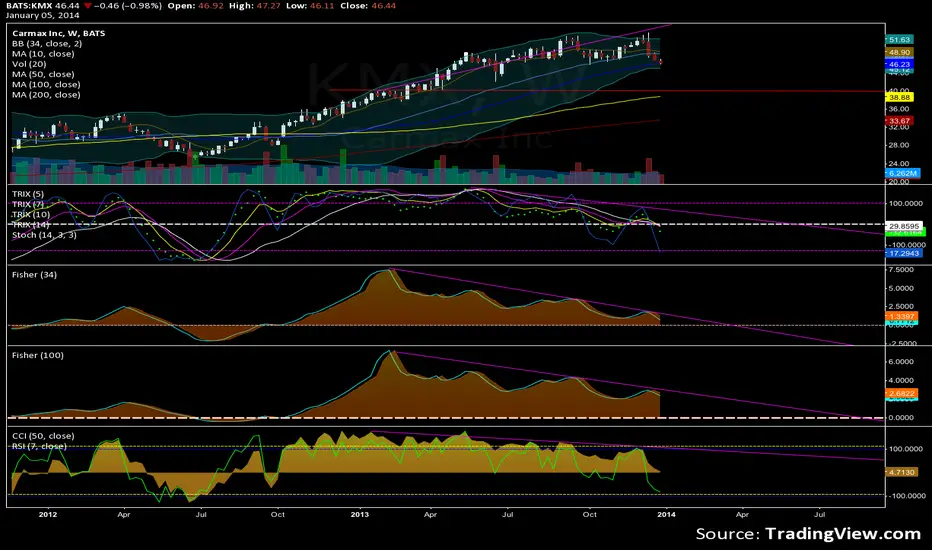Click the 6.0000 Fisher (100) axis label
This screenshot has width=932, height=550.
coord(901,362)
